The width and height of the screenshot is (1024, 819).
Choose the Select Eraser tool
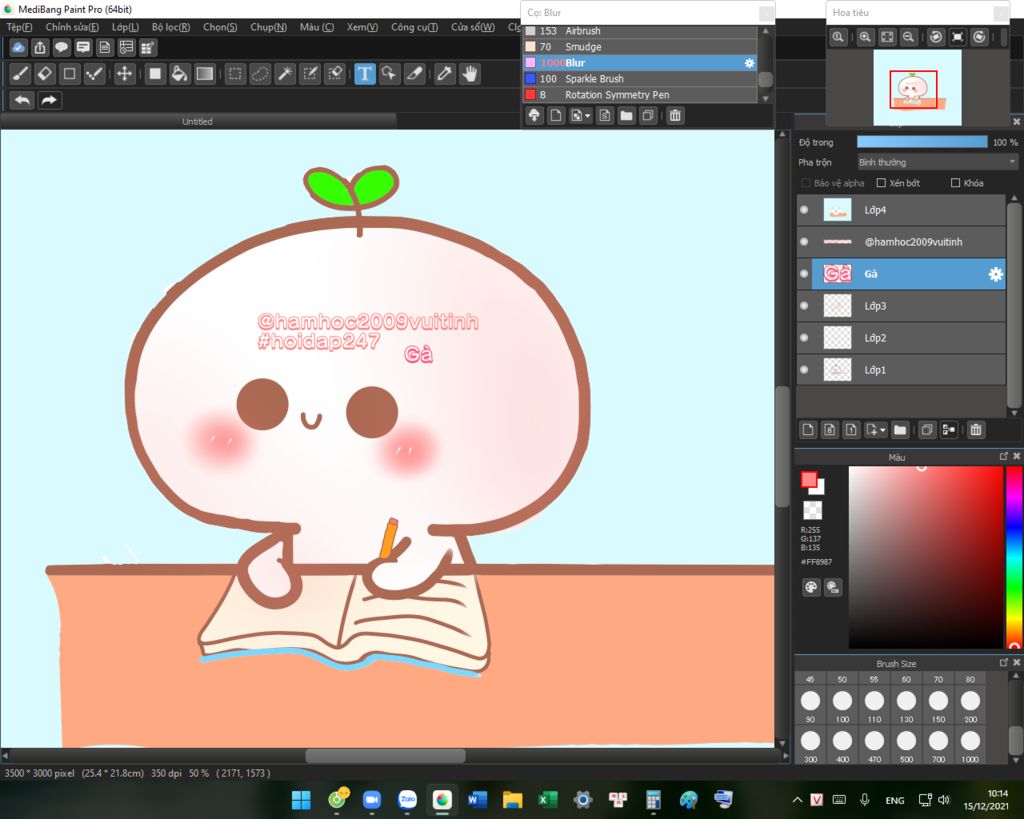click(x=335, y=74)
